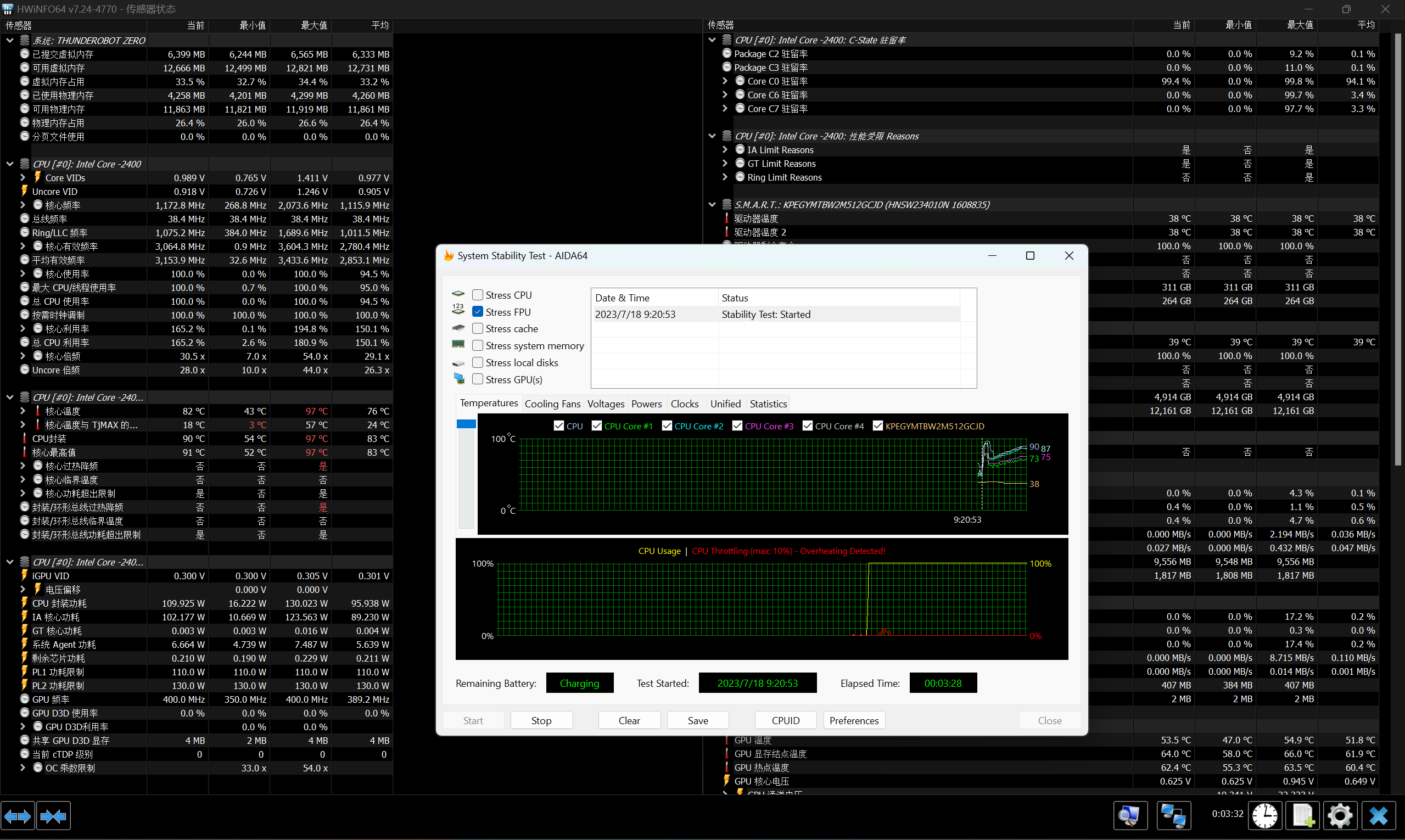This screenshot has height=840, width=1405.
Task: Click the blue X close sensors icon
Action: tap(1379, 816)
